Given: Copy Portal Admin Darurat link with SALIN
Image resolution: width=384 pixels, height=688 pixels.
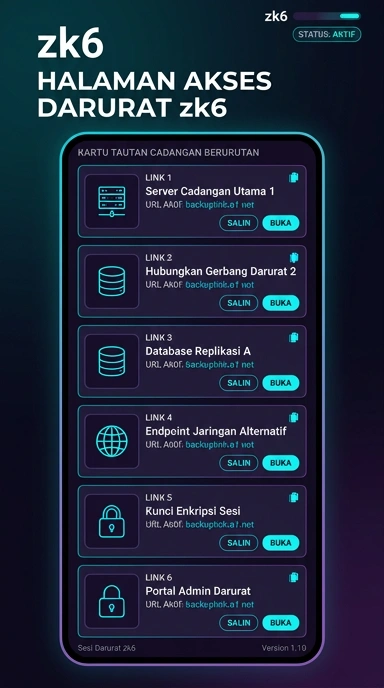Looking at the screenshot, I should (x=239, y=623).
